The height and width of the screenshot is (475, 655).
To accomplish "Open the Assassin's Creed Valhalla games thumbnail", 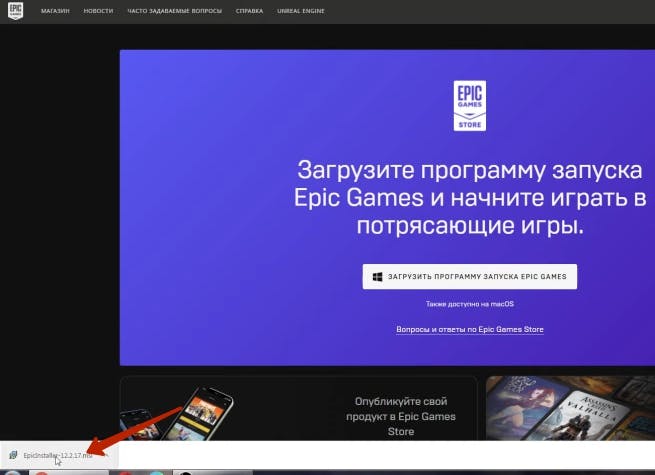I will [571, 408].
